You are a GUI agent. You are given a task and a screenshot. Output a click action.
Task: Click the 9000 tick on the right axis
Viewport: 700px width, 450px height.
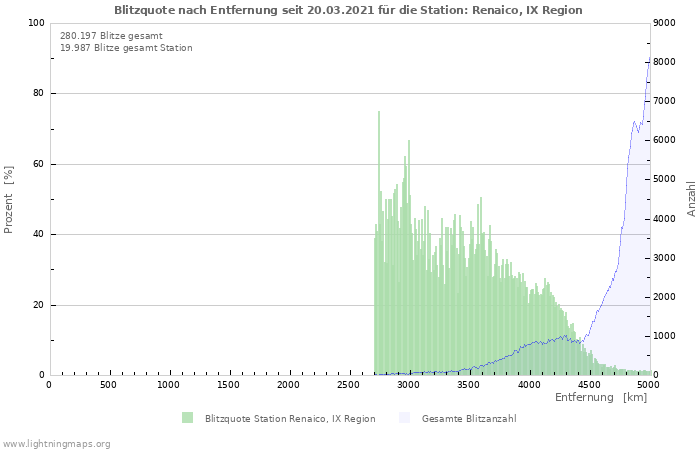click(x=667, y=23)
